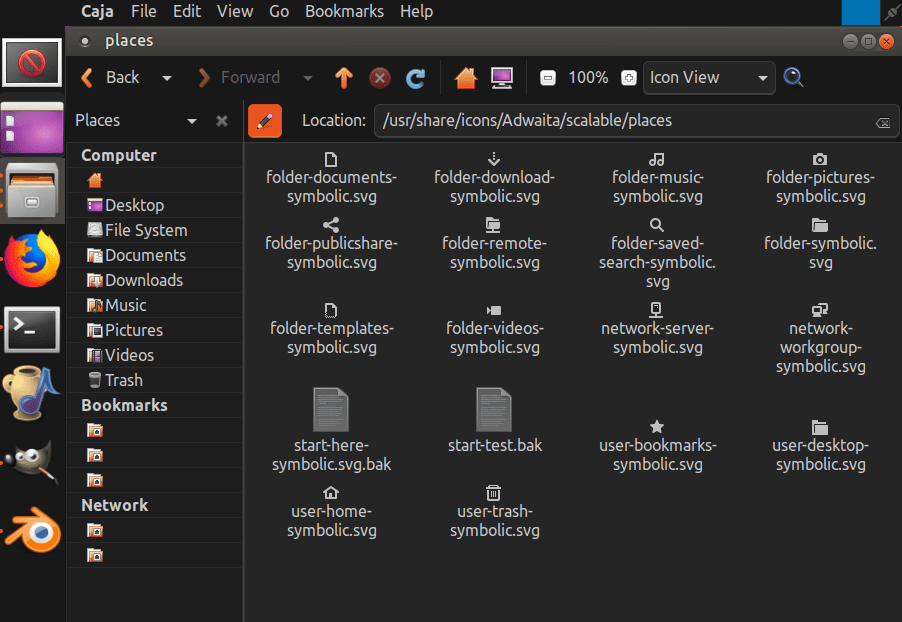Toggle the location text entry pencil button
Image resolution: width=902 pixels, height=622 pixels.
point(265,121)
